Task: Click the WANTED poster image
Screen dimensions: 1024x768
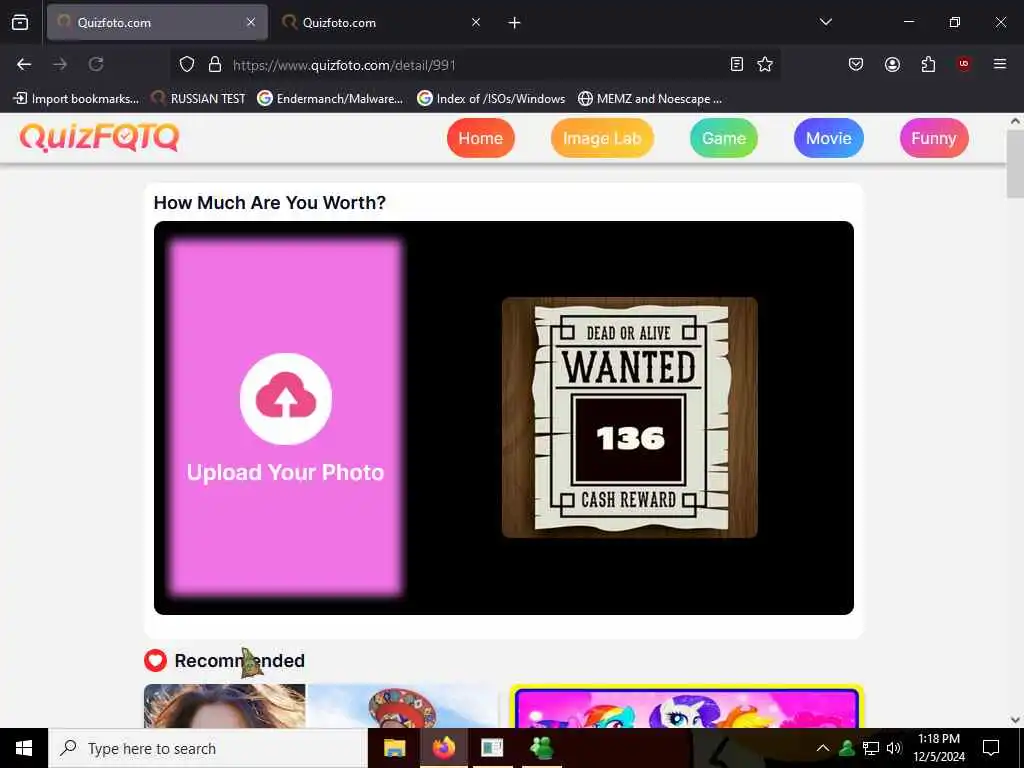Action: pos(630,417)
